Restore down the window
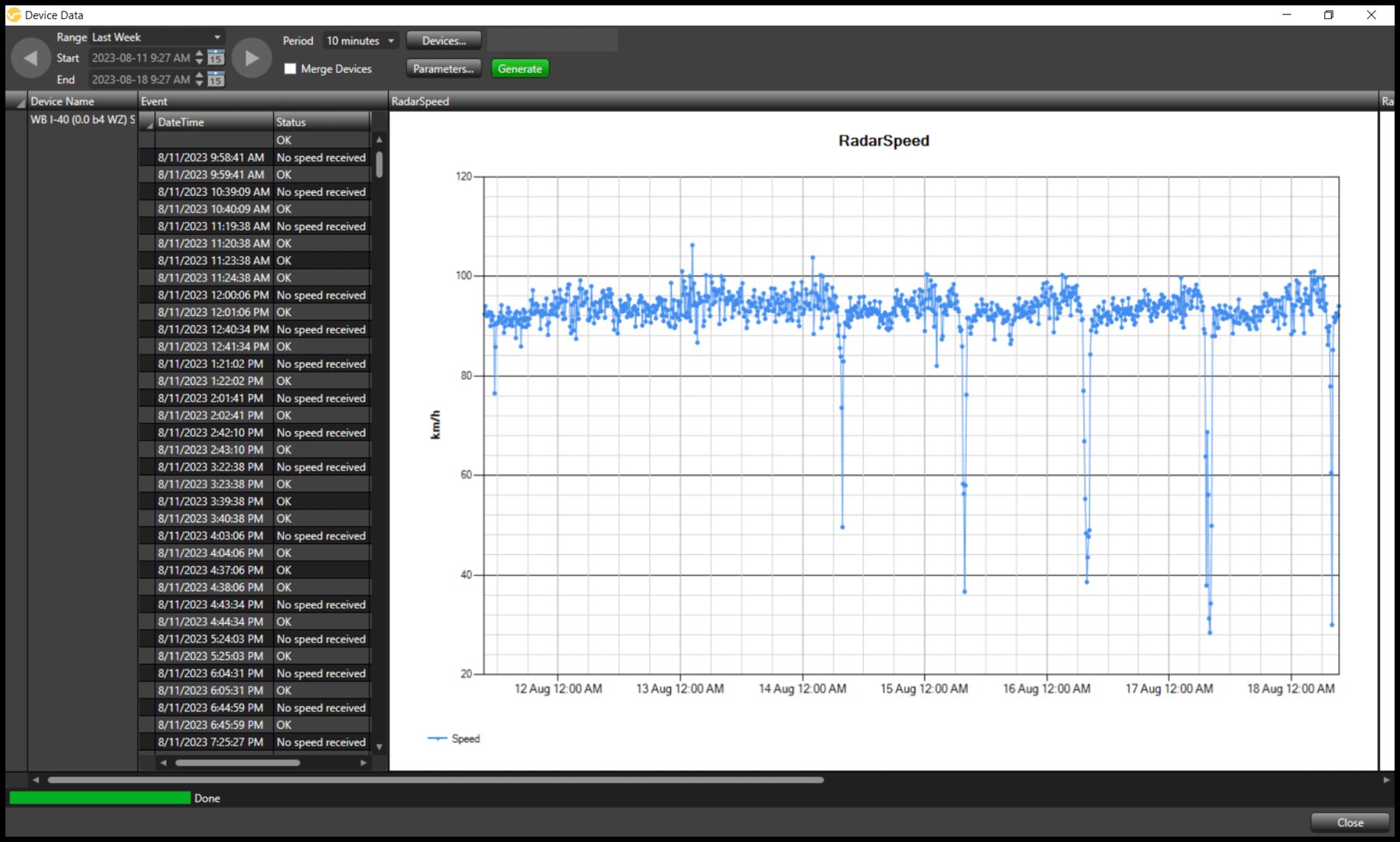 click(x=1329, y=15)
